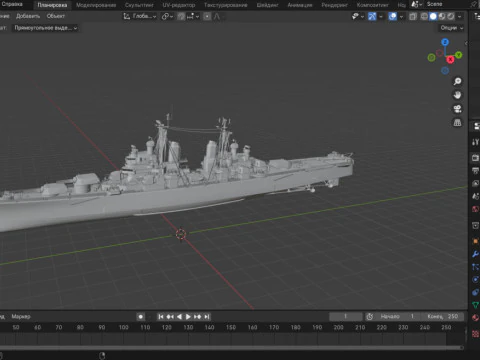Jump to the timeline end frame
This screenshot has height=360, width=480.
point(206,317)
